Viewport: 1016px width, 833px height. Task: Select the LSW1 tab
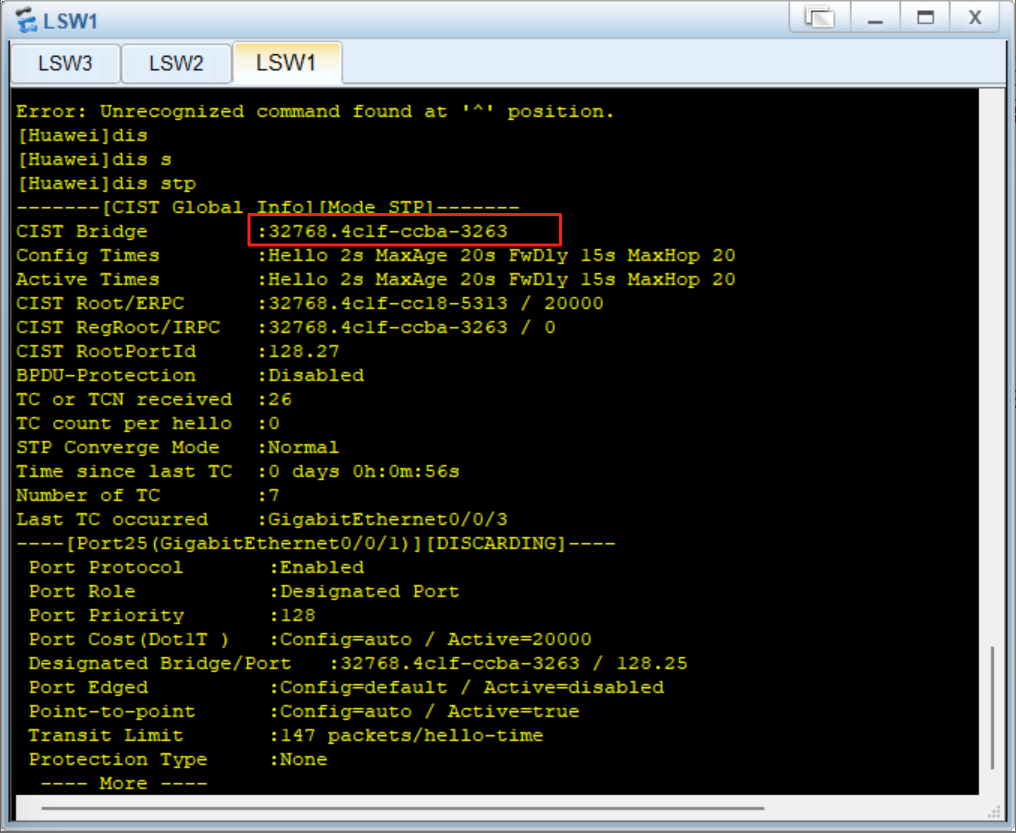pos(286,63)
